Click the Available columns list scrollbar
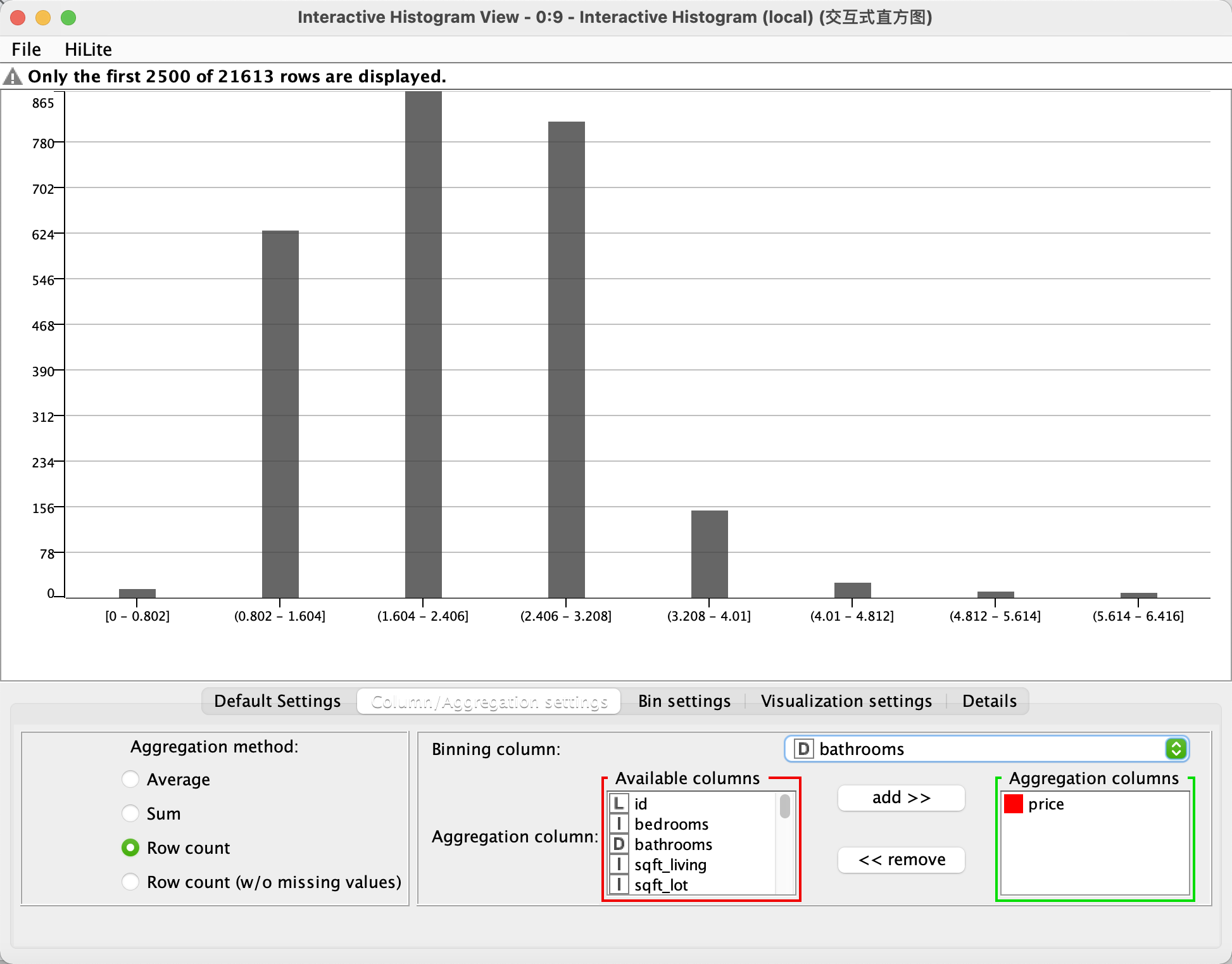1232x964 pixels. (785, 808)
